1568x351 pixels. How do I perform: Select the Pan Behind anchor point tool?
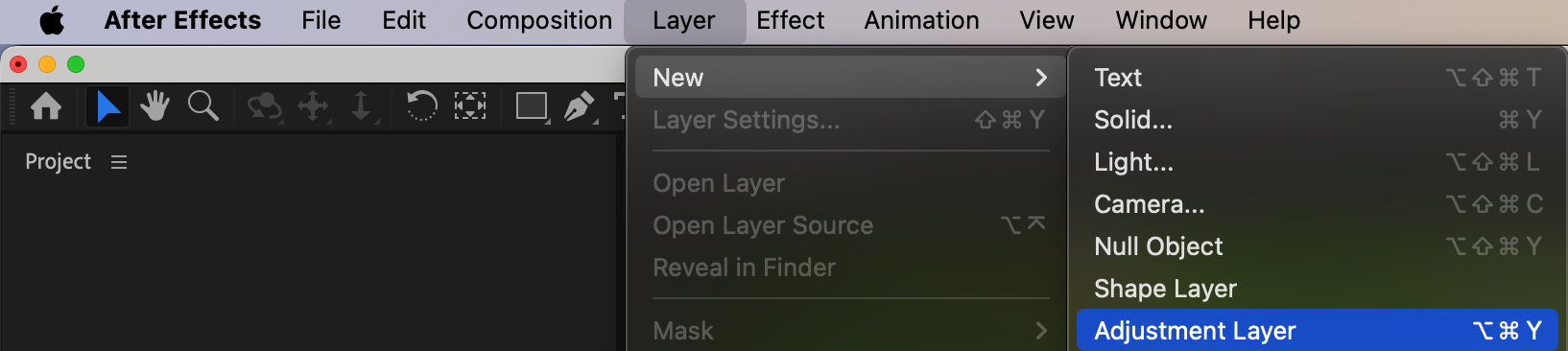[x=470, y=105]
